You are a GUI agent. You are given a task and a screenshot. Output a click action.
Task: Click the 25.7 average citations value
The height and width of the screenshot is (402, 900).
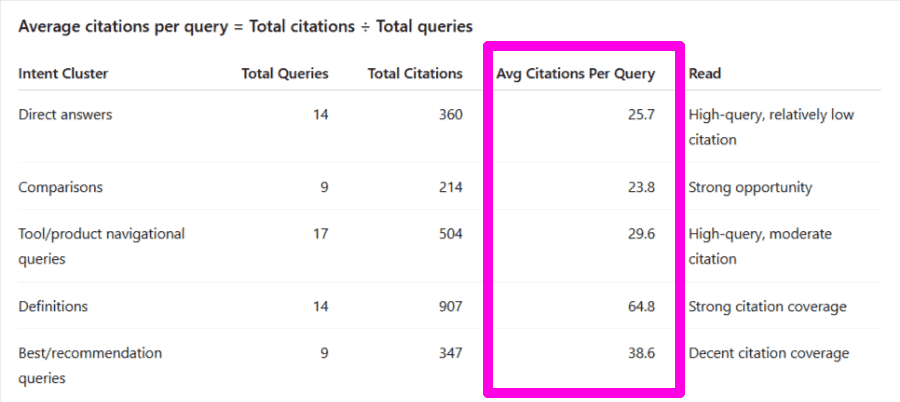[641, 115]
